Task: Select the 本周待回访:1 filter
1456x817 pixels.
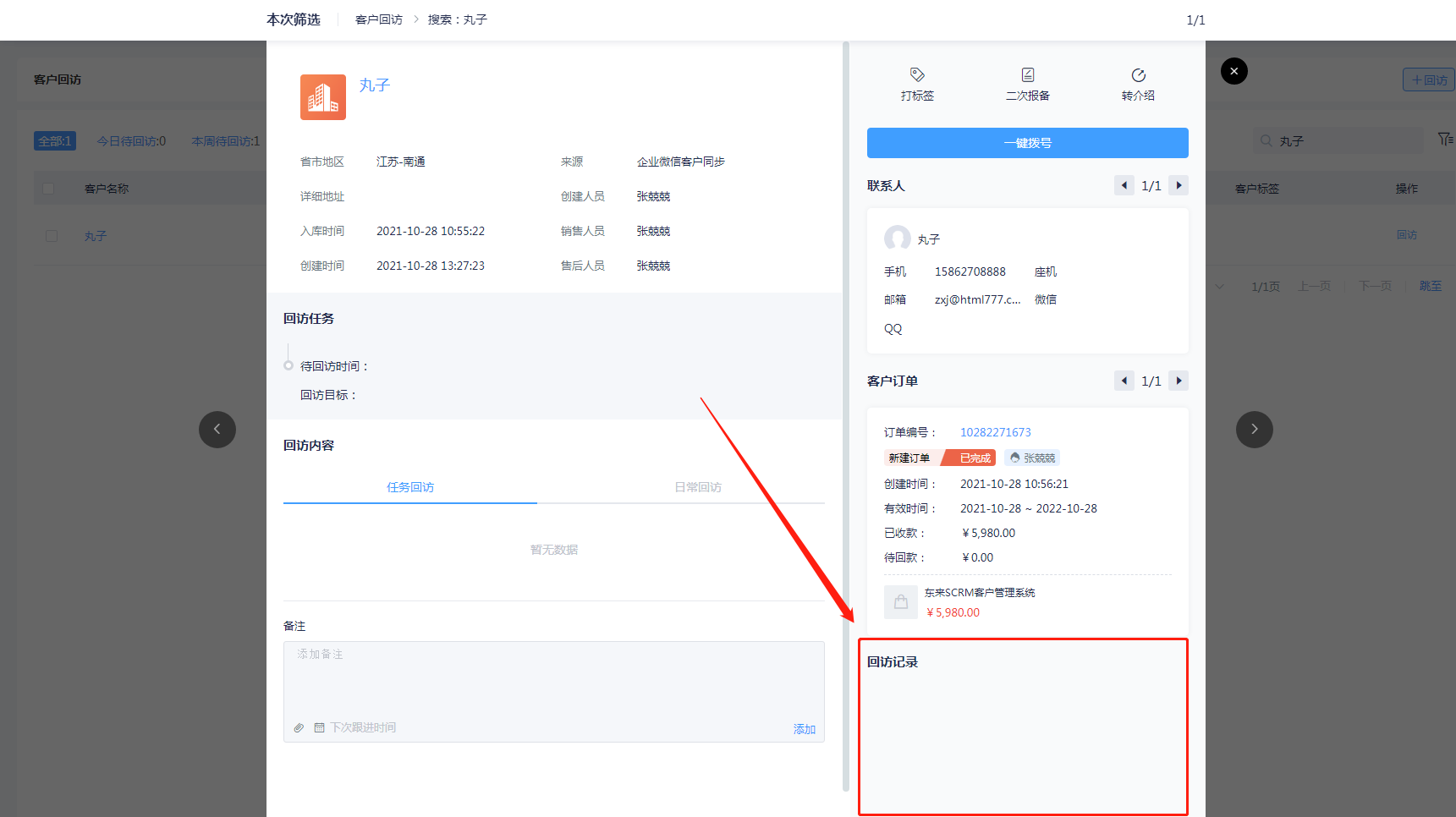Action: (x=225, y=141)
